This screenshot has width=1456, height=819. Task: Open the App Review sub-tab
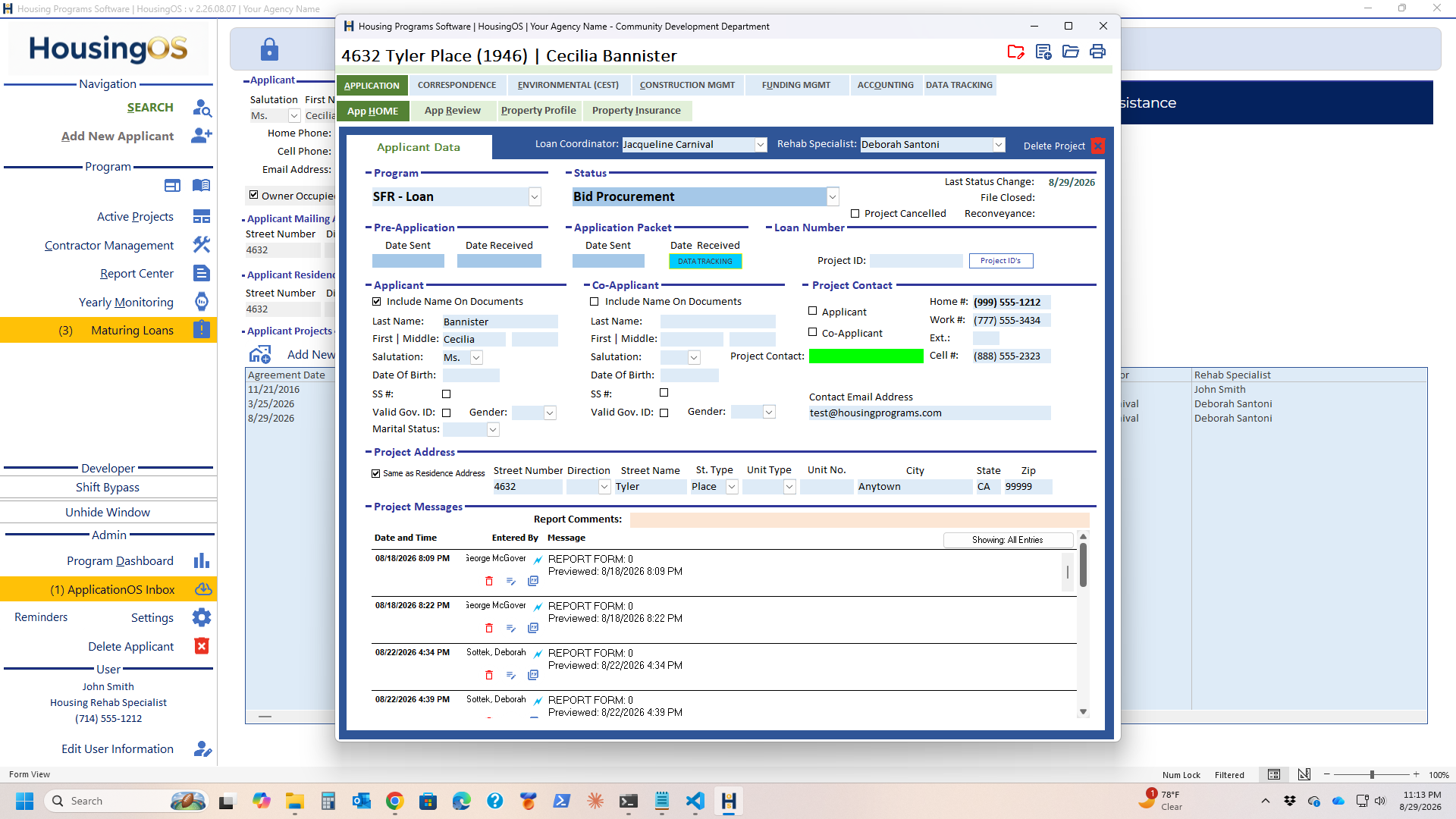[453, 111]
